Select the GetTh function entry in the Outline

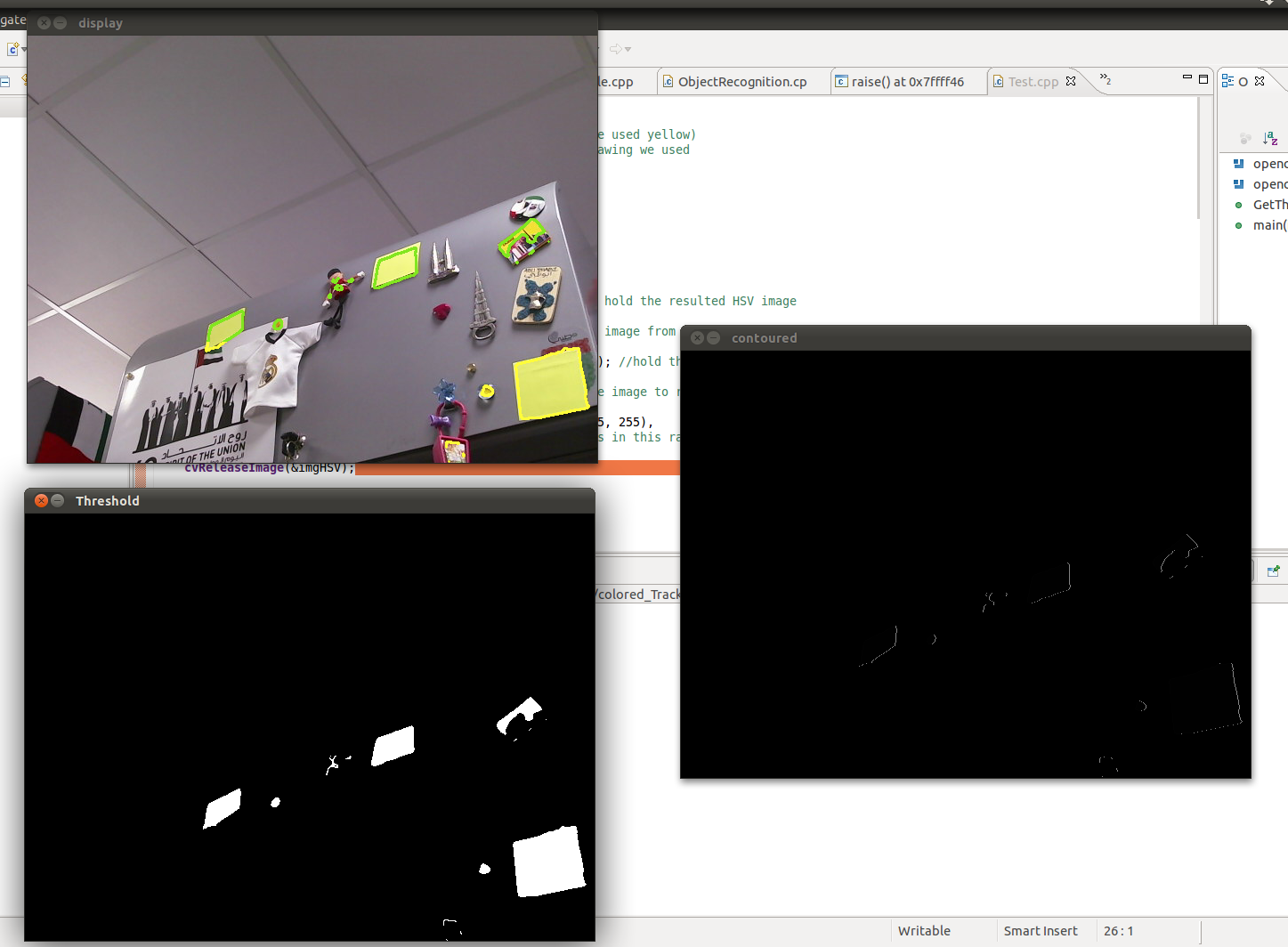(1268, 204)
